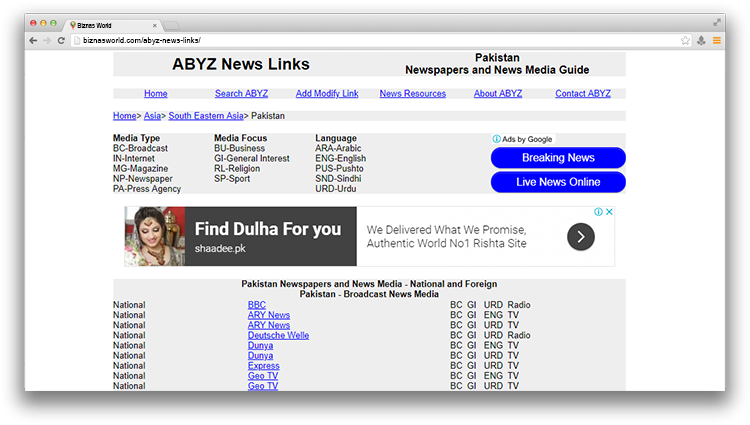This screenshot has height=425, width=750.
Task: Open the Dunya ENG TV link
Action: pyautogui.click(x=261, y=345)
